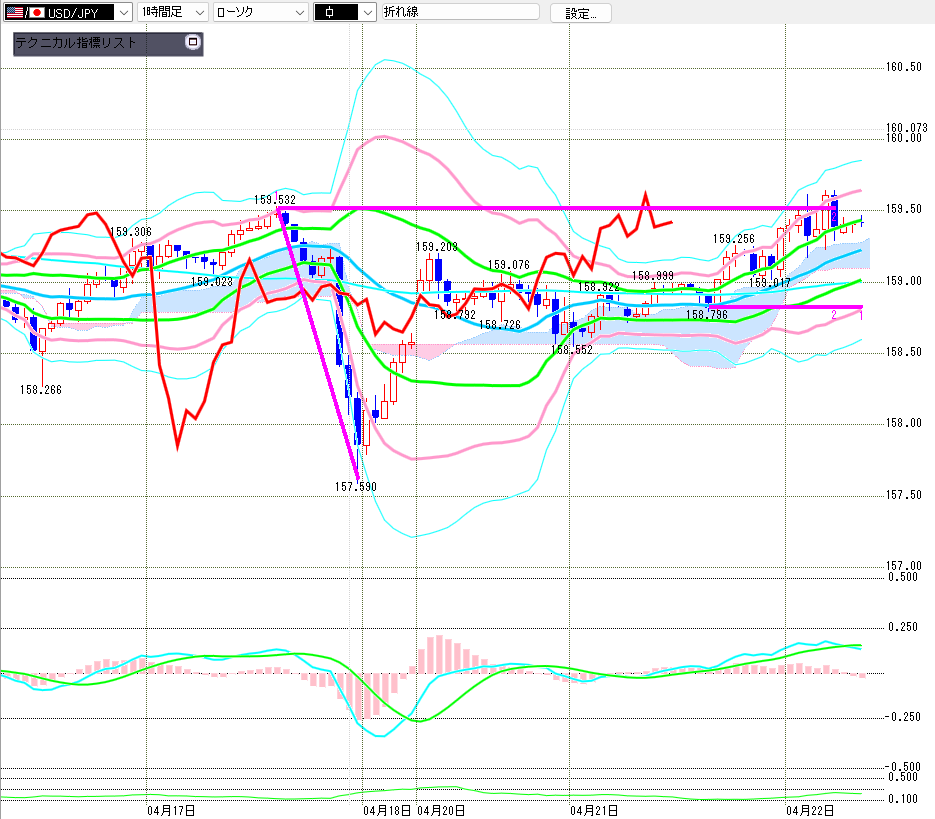Open the USD/JPY currency pair dropdown arrow
The image size is (935, 819).
coord(123,13)
